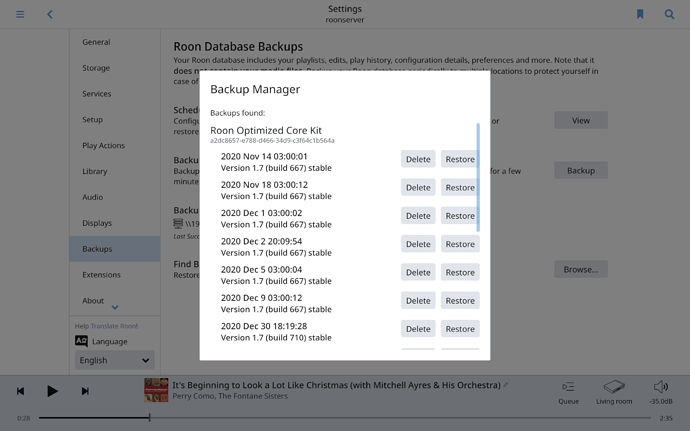The width and height of the screenshot is (690, 431).
Task: Restore the 2020 Dec 9 03:00:12 backup
Action: tap(460, 301)
